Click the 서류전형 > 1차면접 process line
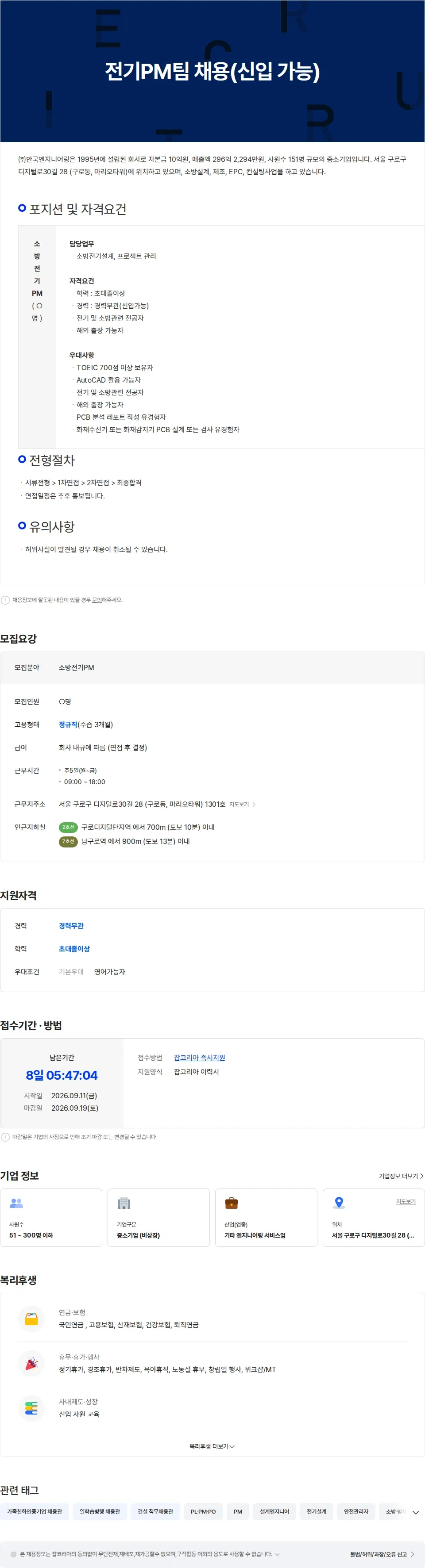425x1568 pixels. click(x=83, y=483)
